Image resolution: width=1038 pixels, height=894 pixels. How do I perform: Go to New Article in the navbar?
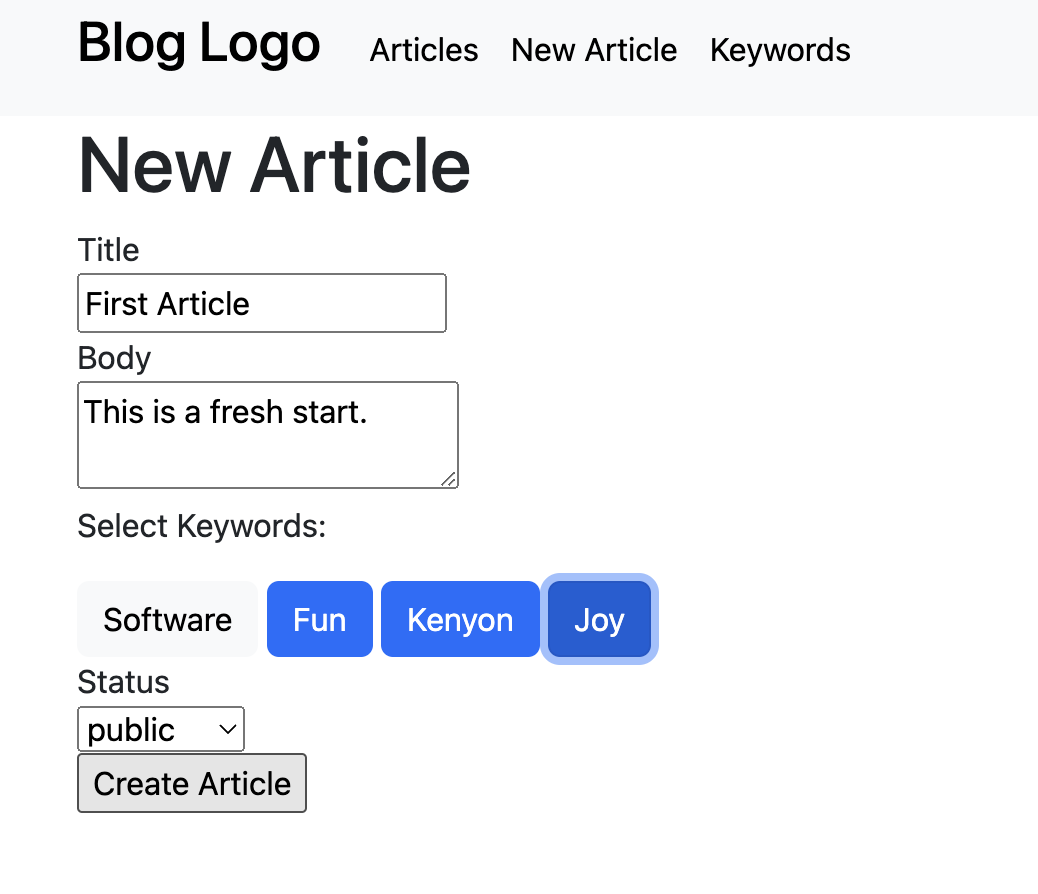tap(594, 50)
